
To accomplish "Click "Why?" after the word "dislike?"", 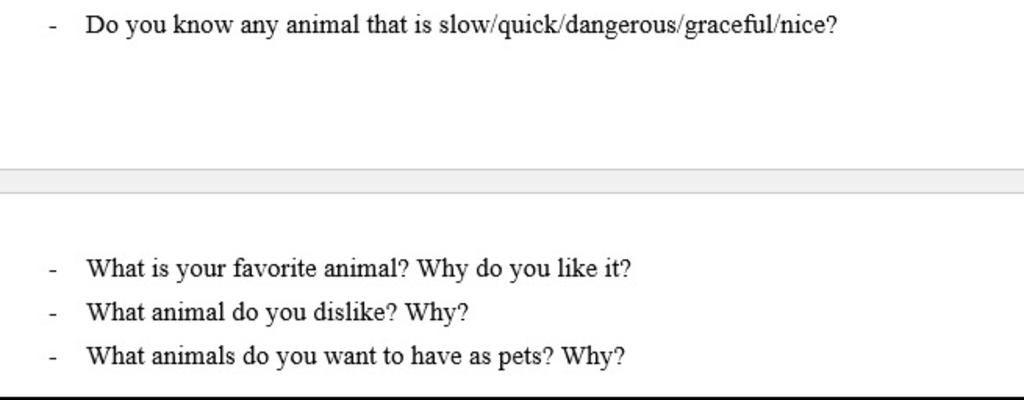I will click(436, 314).
